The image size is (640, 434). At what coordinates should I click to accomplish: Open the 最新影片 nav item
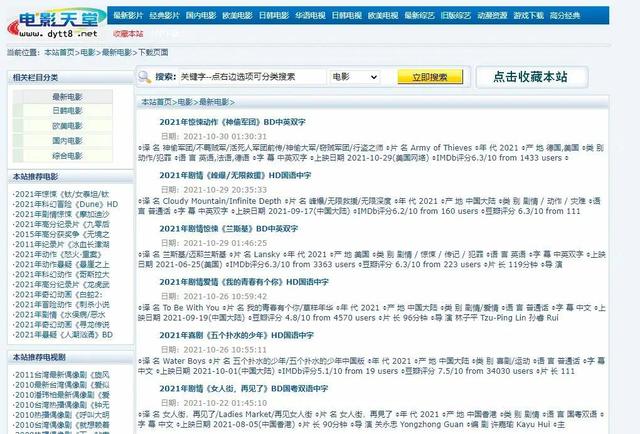128,16
